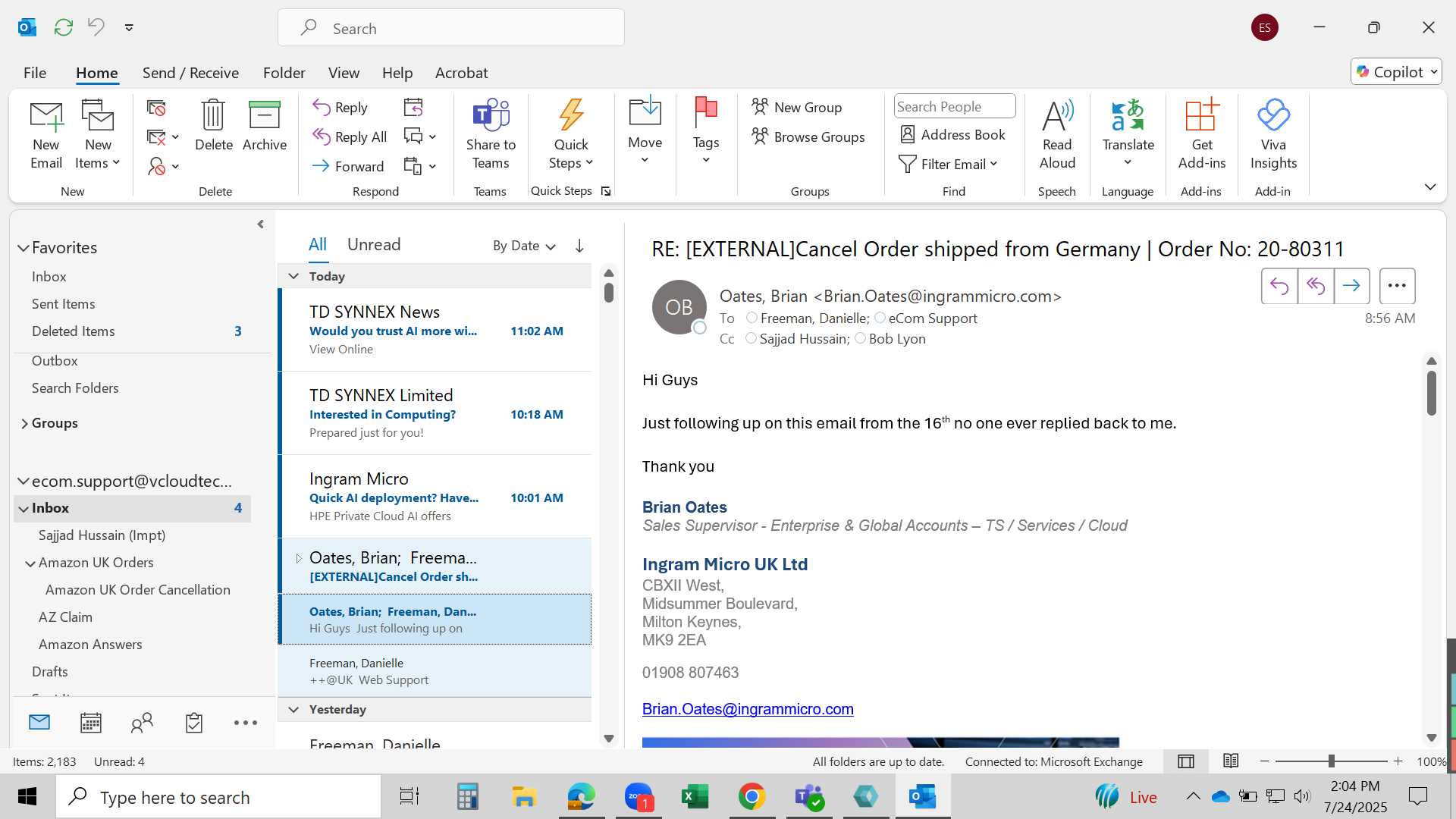Open the Address Book
The width and height of the screenshot is (1456, 819).
tap(952, 134)
